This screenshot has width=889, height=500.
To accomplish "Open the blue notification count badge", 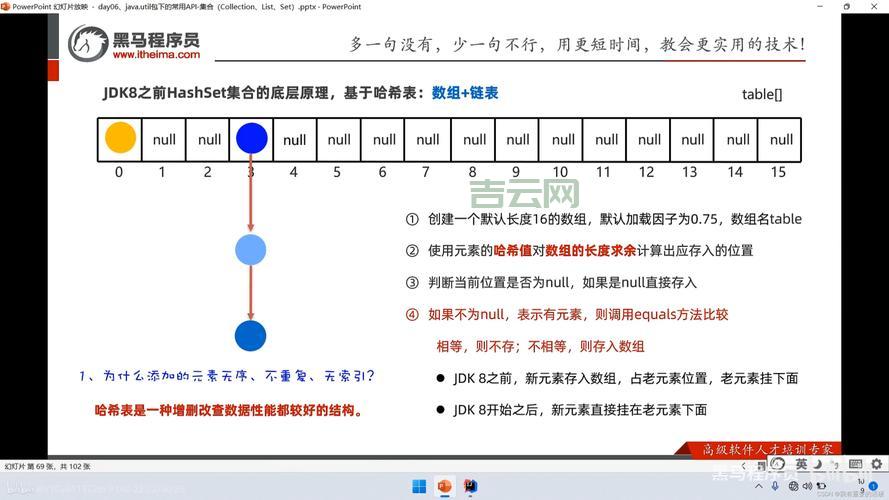I will [873, 486].
